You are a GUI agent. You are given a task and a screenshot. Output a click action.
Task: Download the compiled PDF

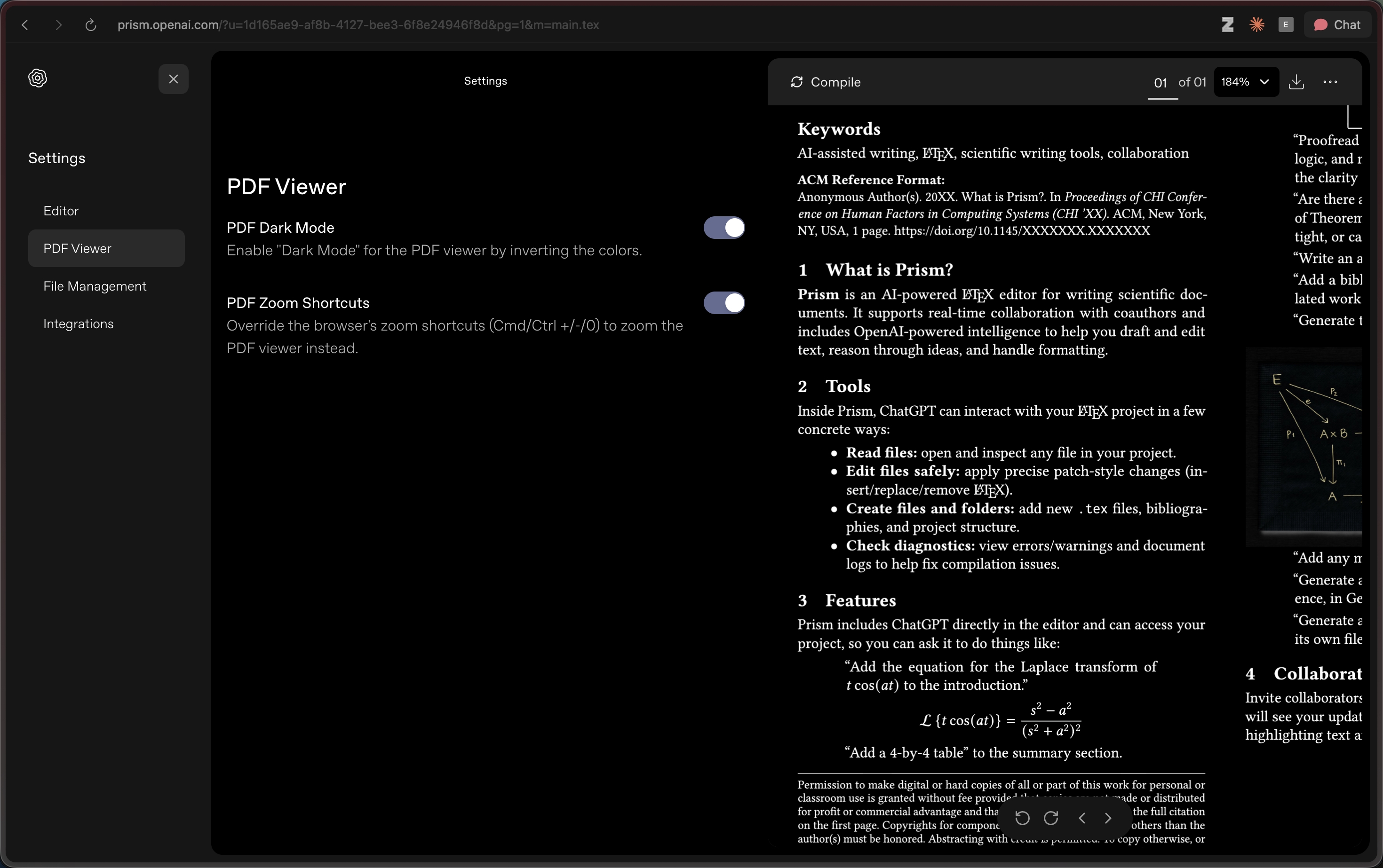(1296, 82)
